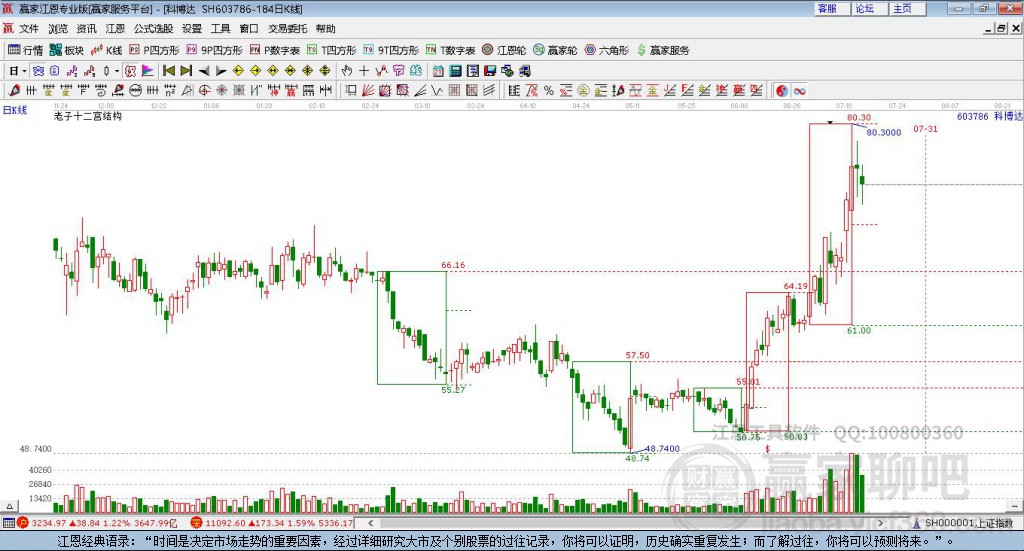Click the red save disk icon
Viewport: 1024px width, 551px height.
(x=490, y=71)
